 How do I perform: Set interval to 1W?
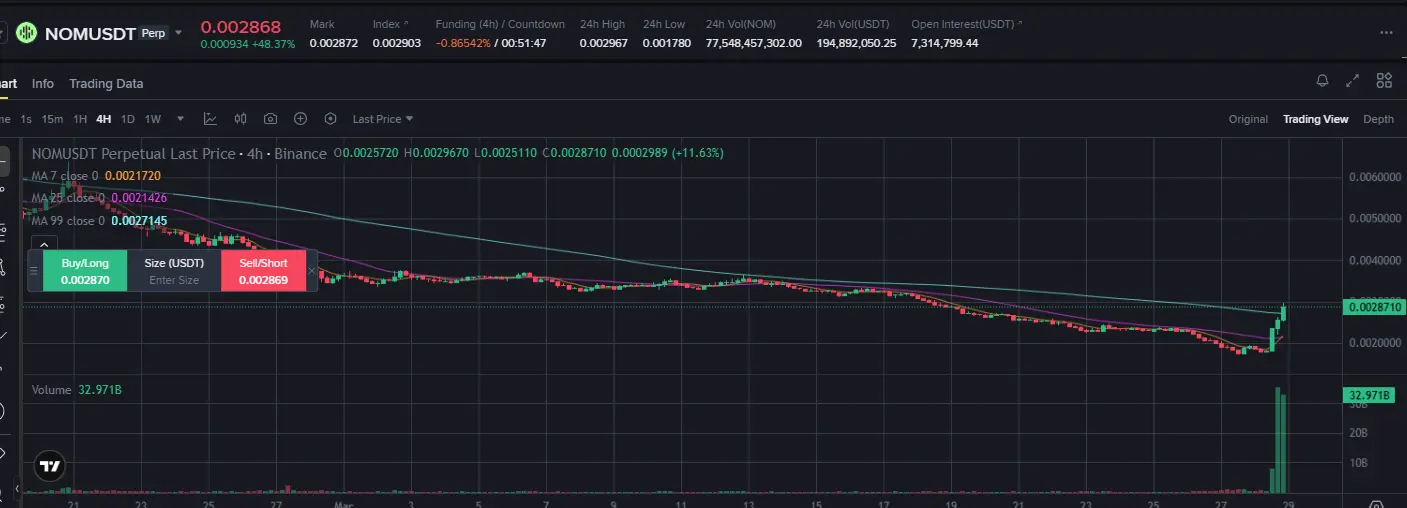[x=153, y=119]
